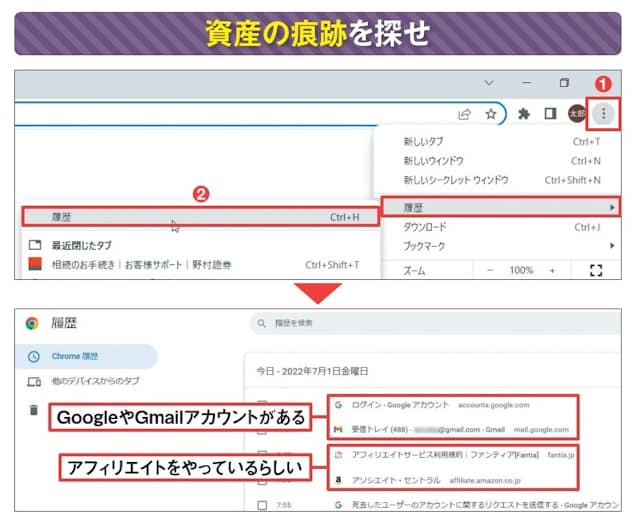Expand the ブックマーク submenu arrow
This screenshot has height=522, width=638.
click(612, 246)
